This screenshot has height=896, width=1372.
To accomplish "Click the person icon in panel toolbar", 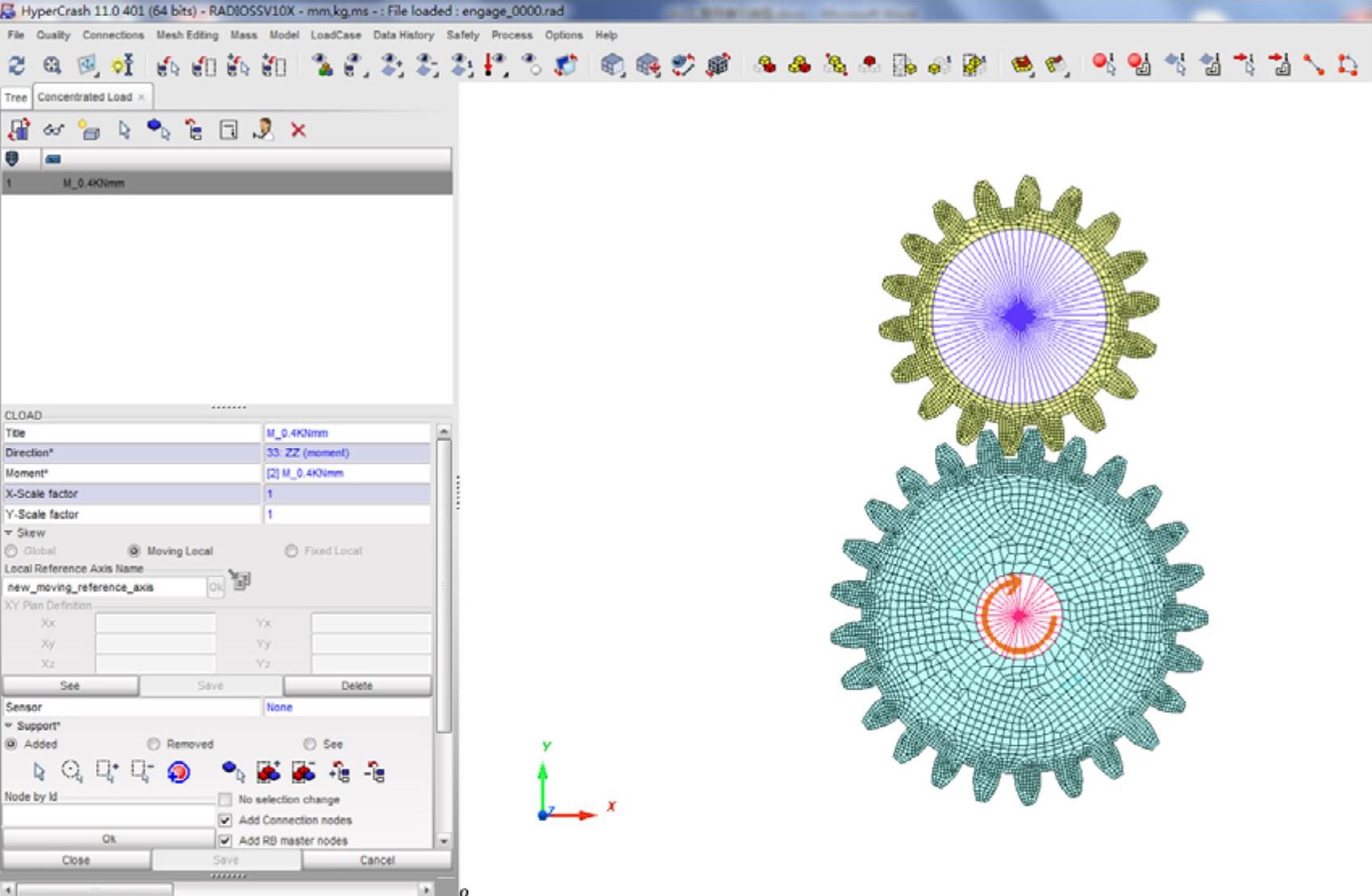I will [x=263, y=130].
